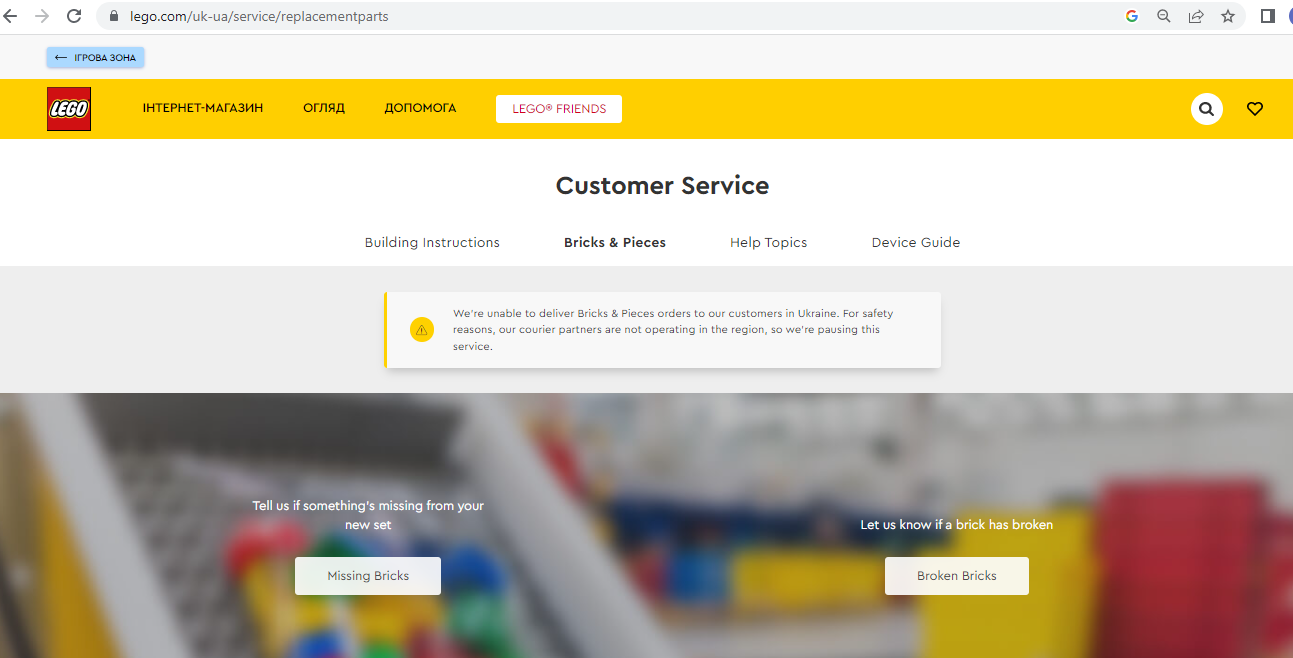1293x658 pixels.
Task: Reload the page with refresh icon
Action: pyautogui.click(x=74, y=16)
